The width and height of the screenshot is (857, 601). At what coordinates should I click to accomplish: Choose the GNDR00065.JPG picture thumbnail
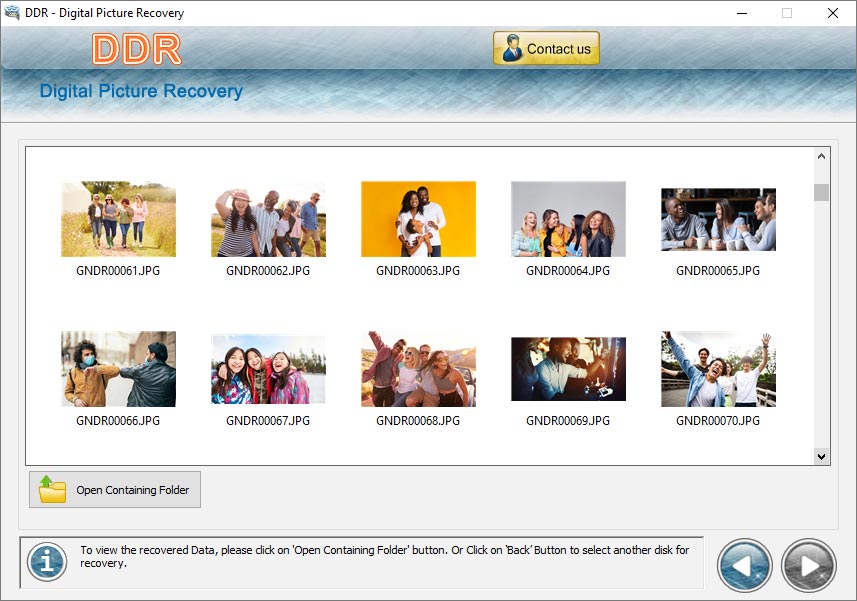click(x=718, y=219)
